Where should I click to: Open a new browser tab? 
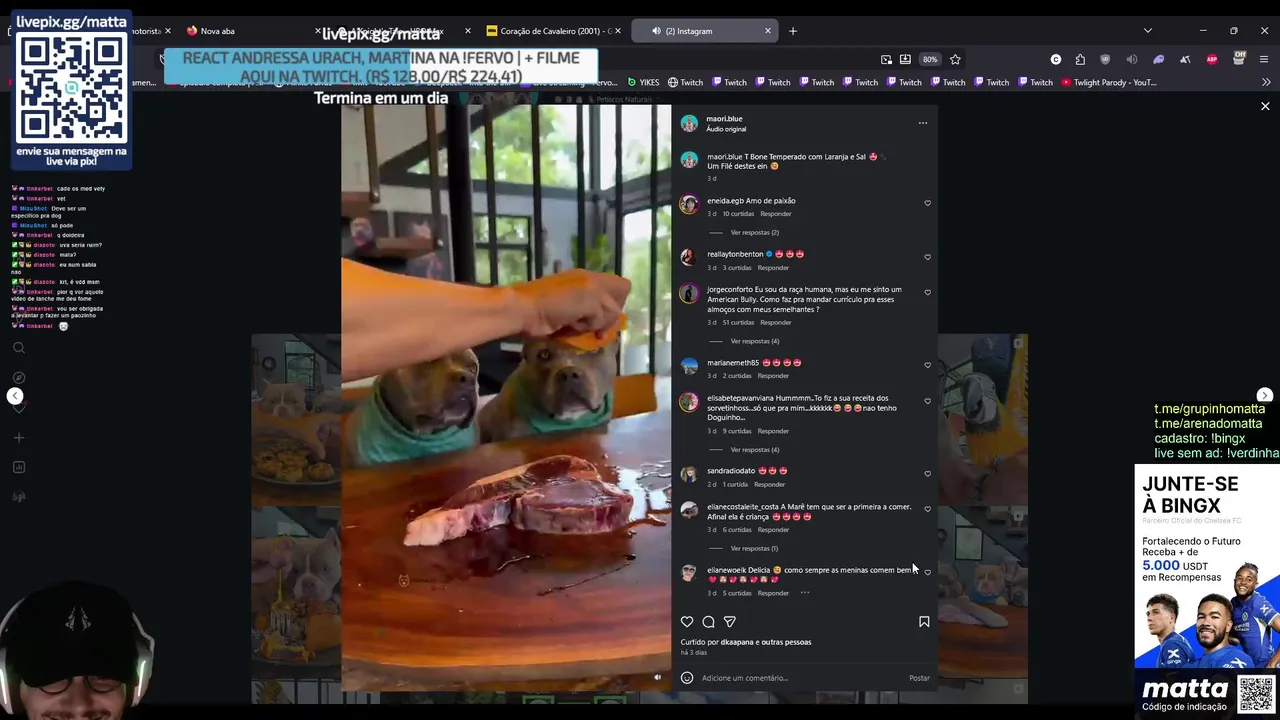coord(793,31)
